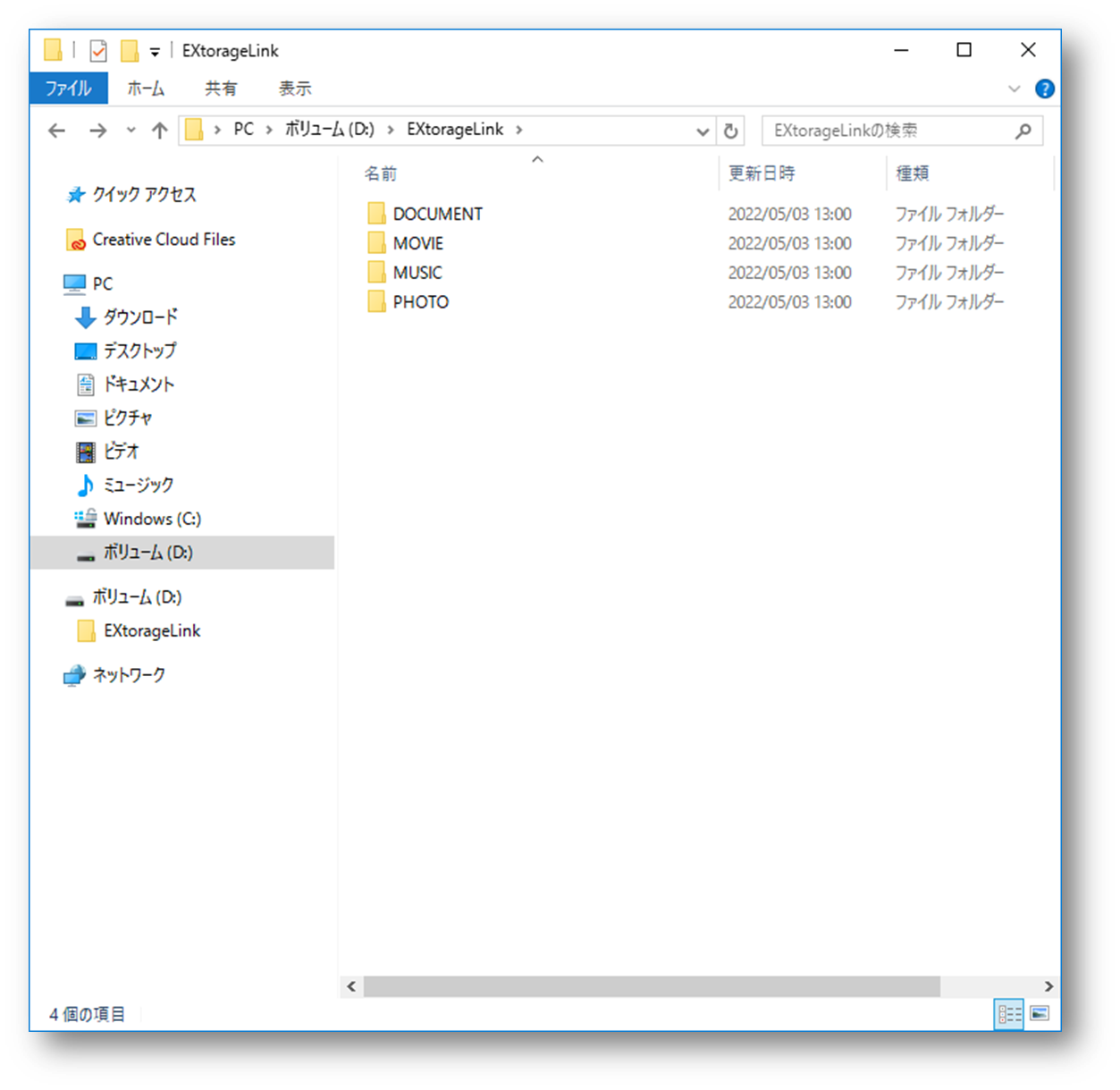Open ミュージック in the navigation pane
The width and height of the screenshot is (1120, 1090).
139,485
